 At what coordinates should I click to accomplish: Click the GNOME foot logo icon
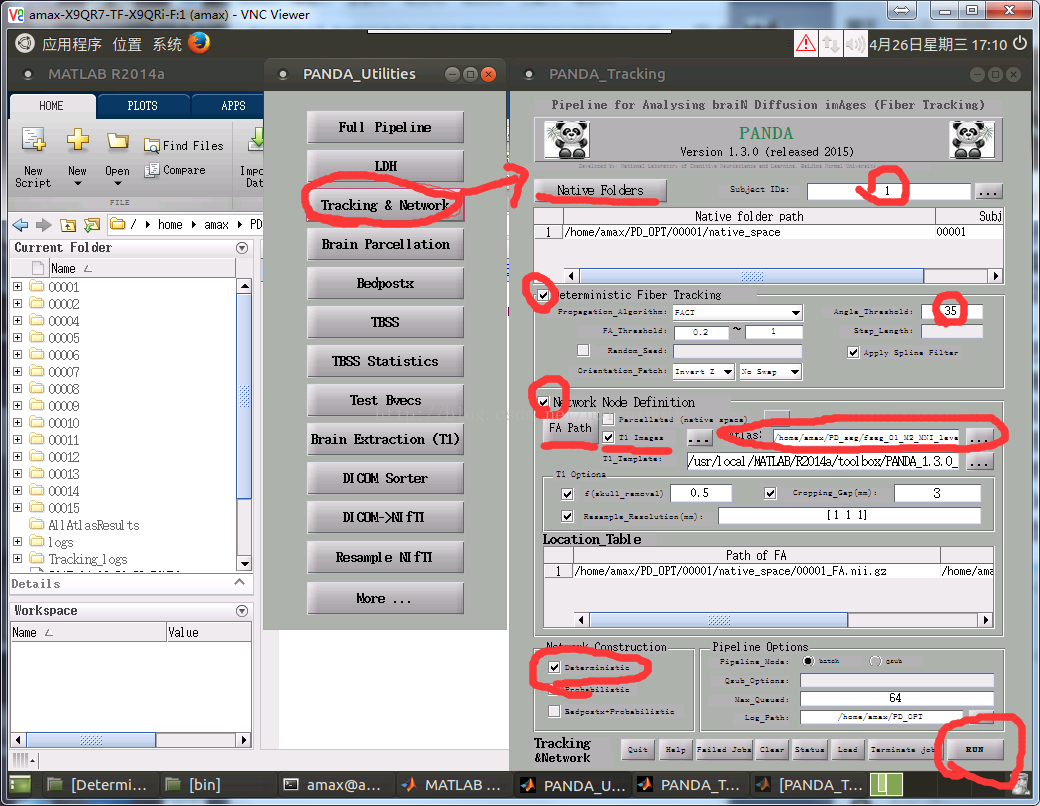click(25, 43)
